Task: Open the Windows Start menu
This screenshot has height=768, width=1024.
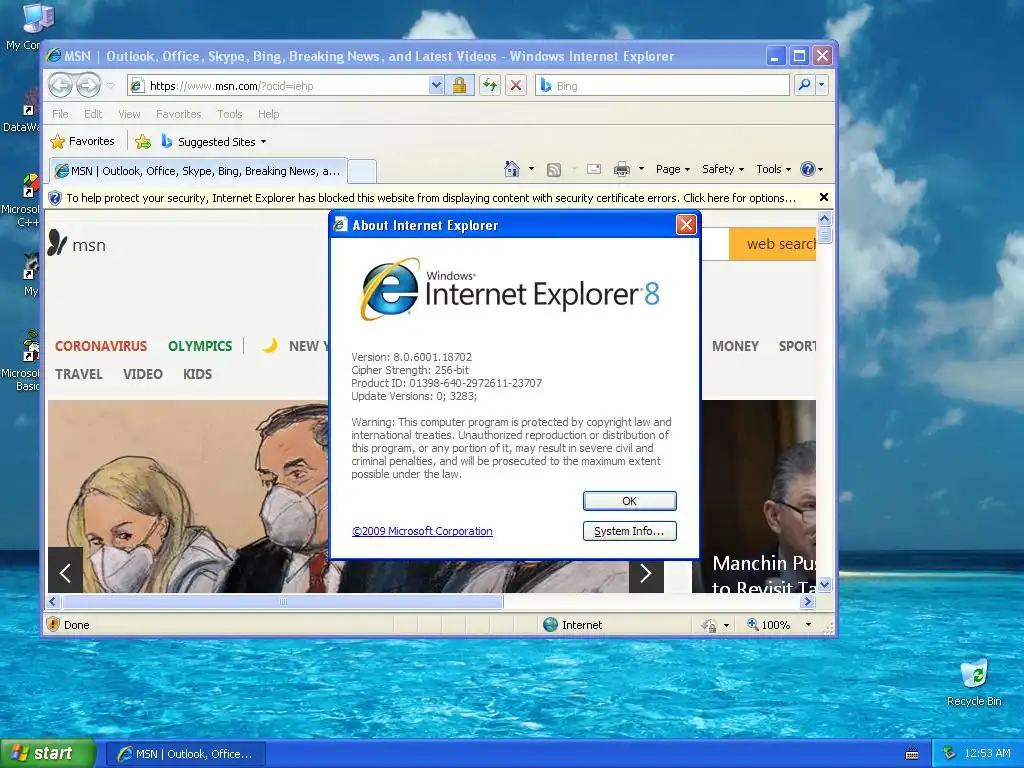Action: pyautogui.click(x=48, y=754)
